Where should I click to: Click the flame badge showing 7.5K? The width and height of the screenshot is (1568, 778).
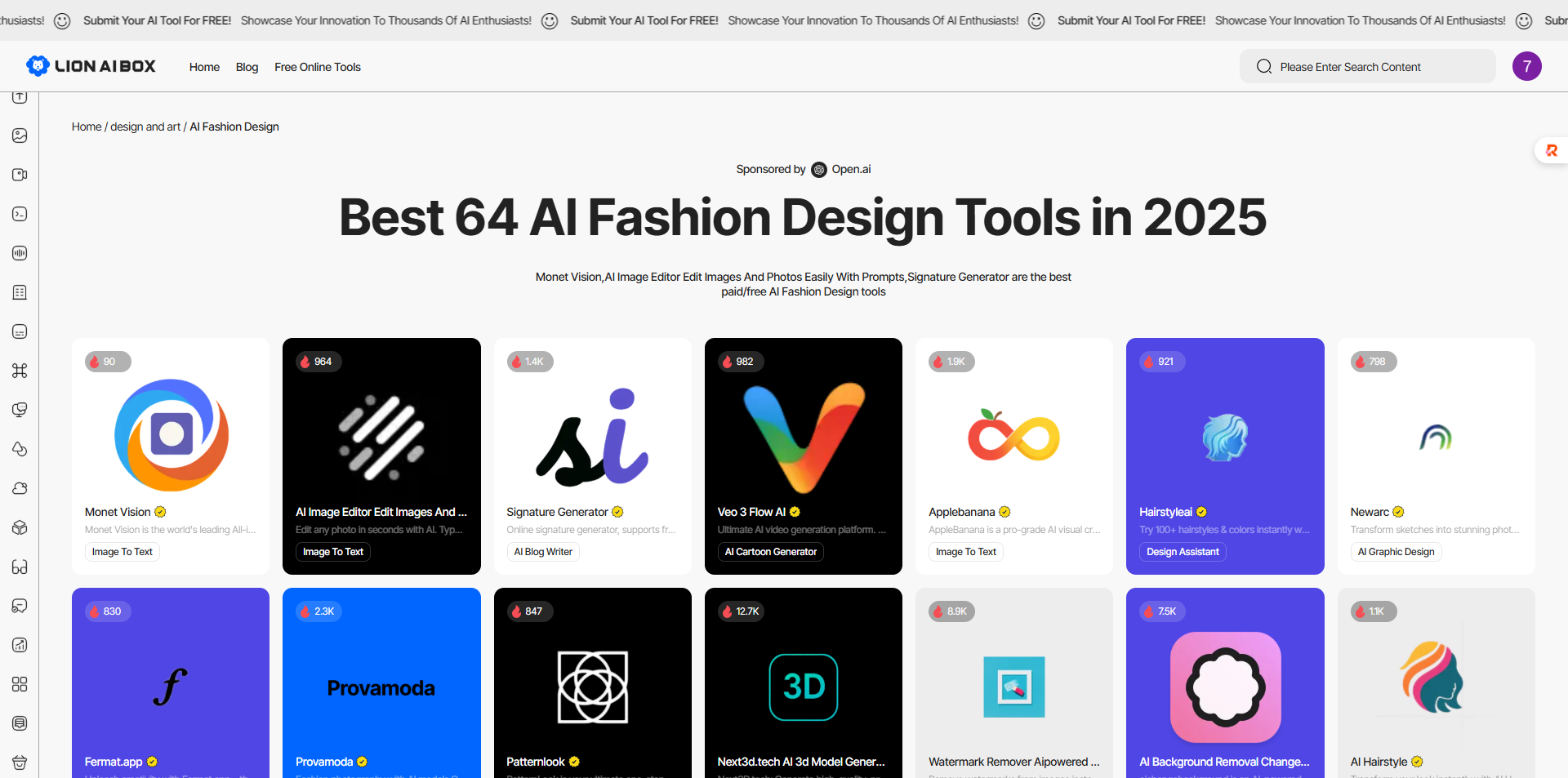(1161, 611)
